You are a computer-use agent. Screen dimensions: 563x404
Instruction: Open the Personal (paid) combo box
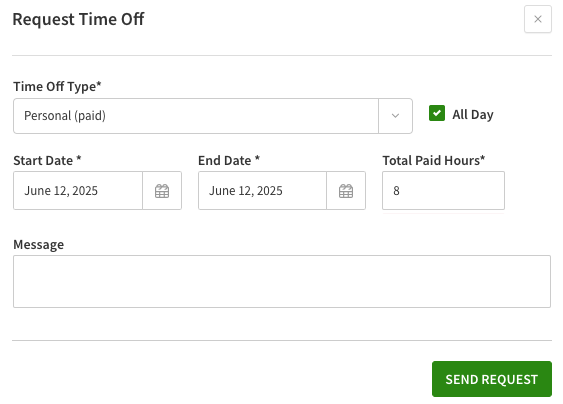point(213,116)
